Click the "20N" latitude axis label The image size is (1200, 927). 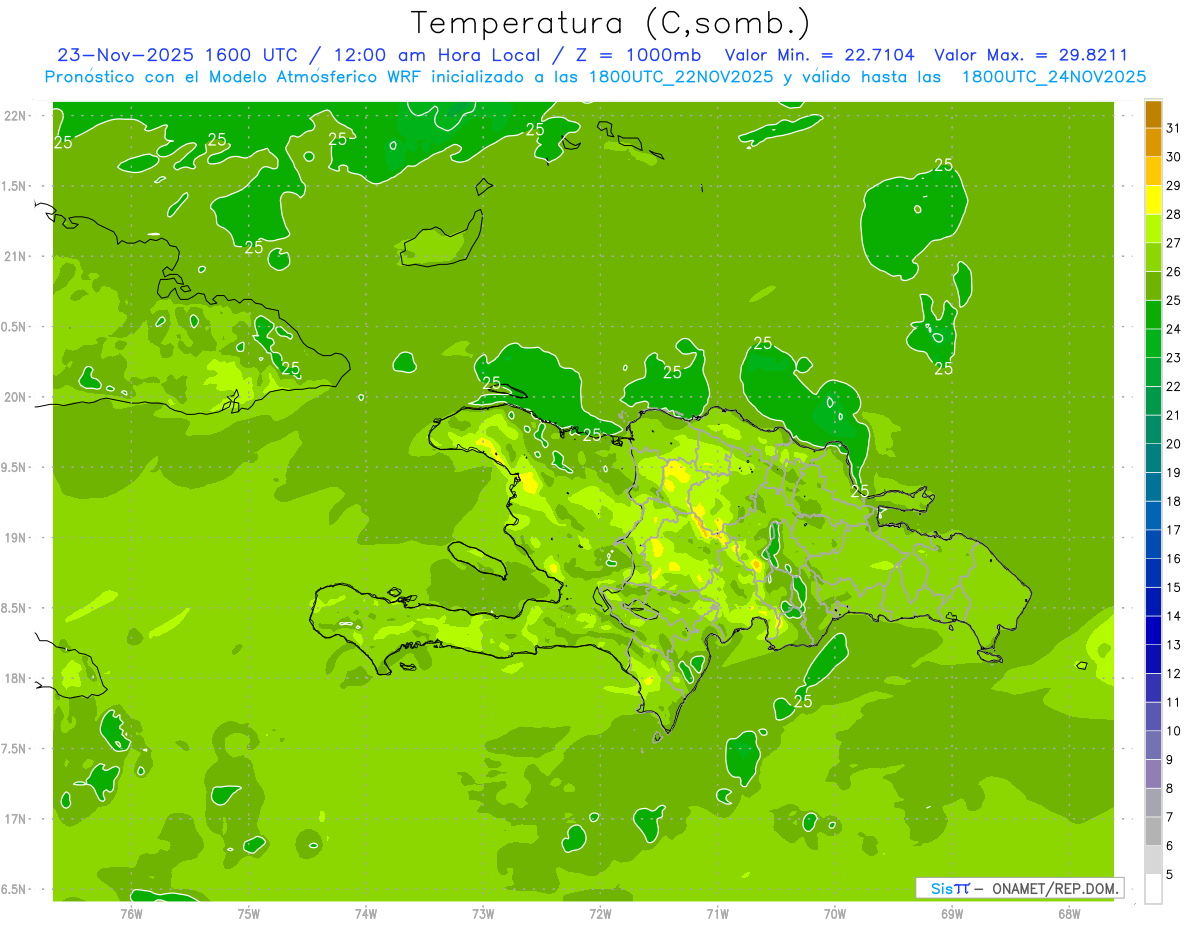click(16, 397)
